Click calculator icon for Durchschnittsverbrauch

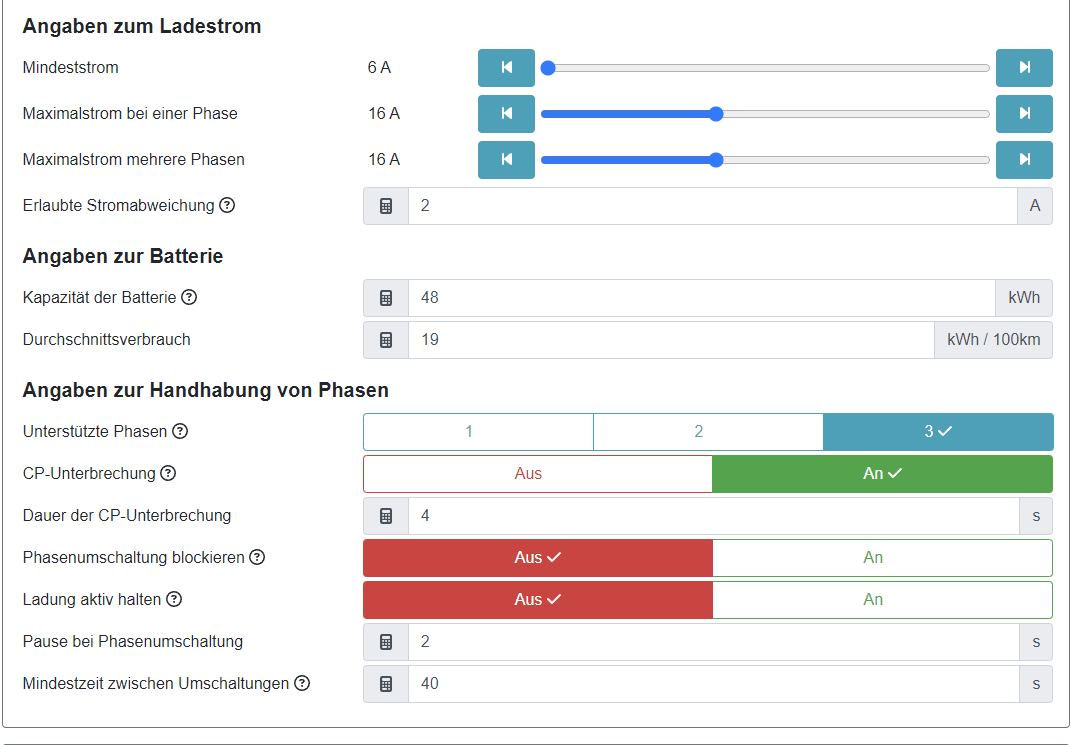point(386,340)
